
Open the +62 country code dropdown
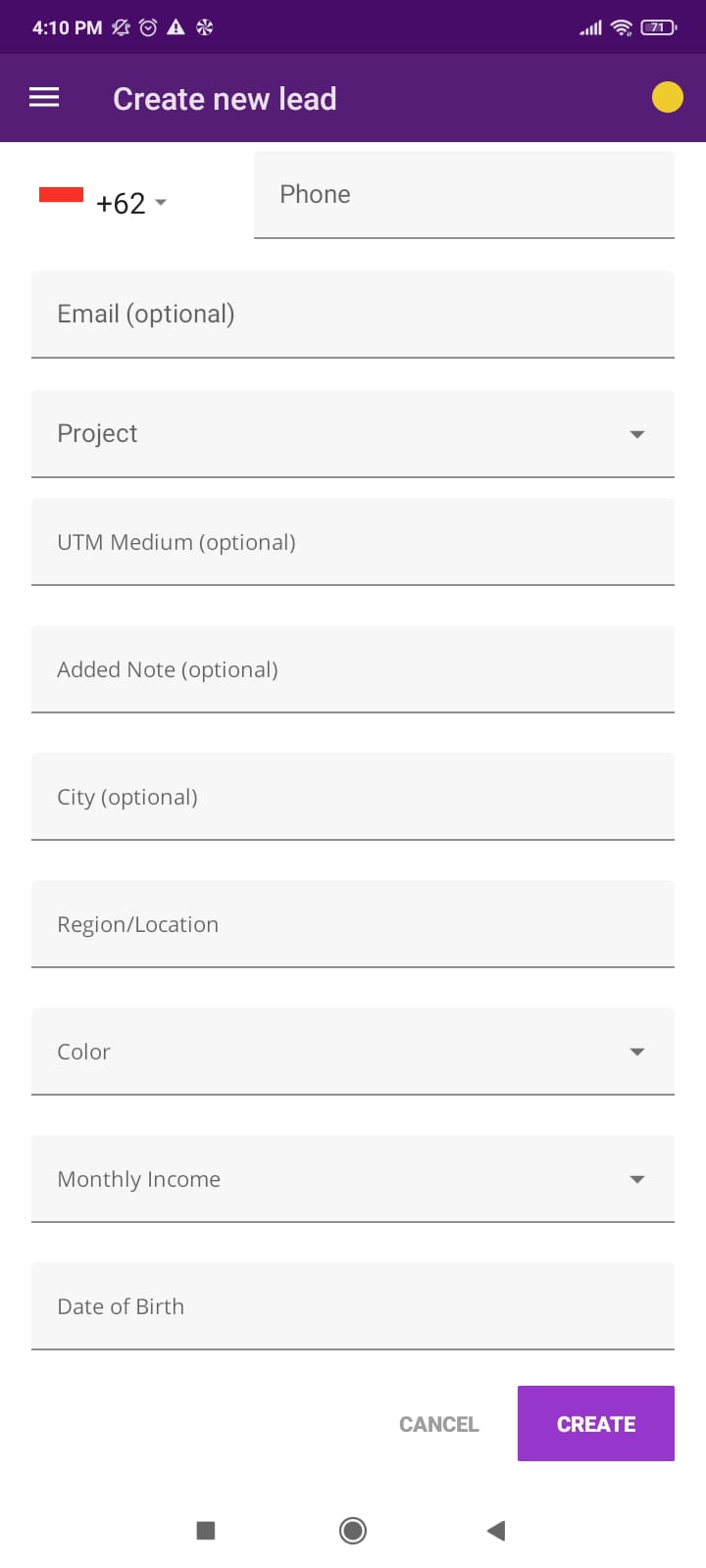pos(132,203)
